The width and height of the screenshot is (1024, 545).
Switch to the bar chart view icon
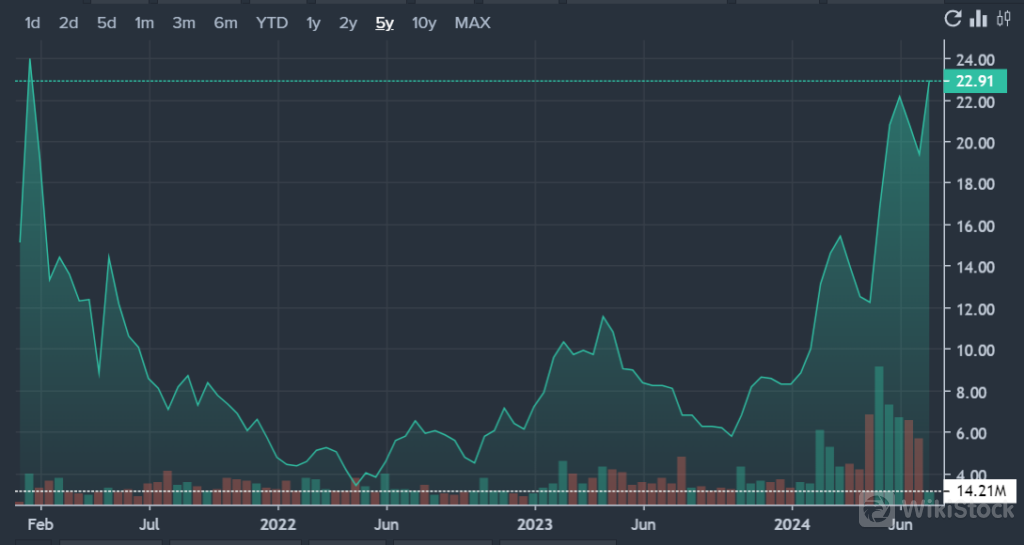point(978,19)
